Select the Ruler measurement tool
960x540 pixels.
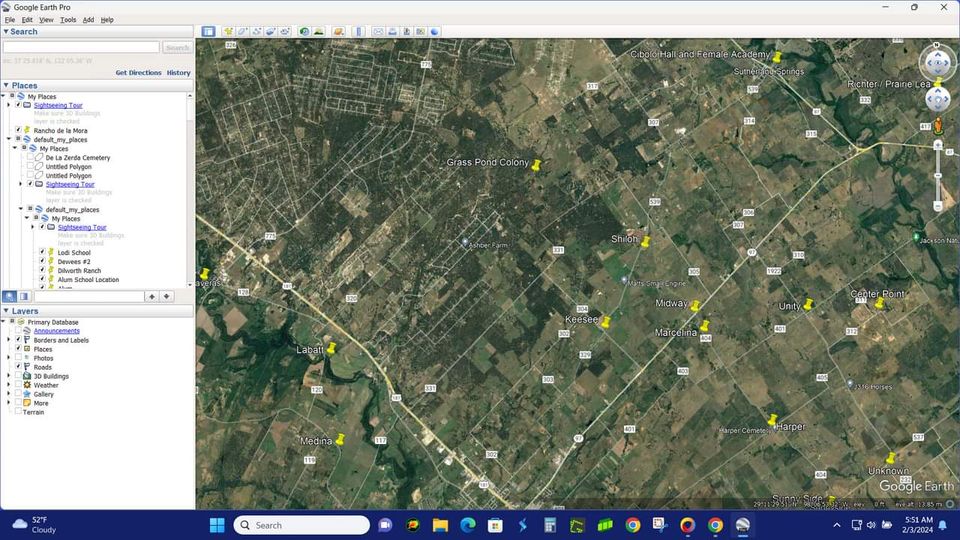pyautogui.click(x=359, y=31)
